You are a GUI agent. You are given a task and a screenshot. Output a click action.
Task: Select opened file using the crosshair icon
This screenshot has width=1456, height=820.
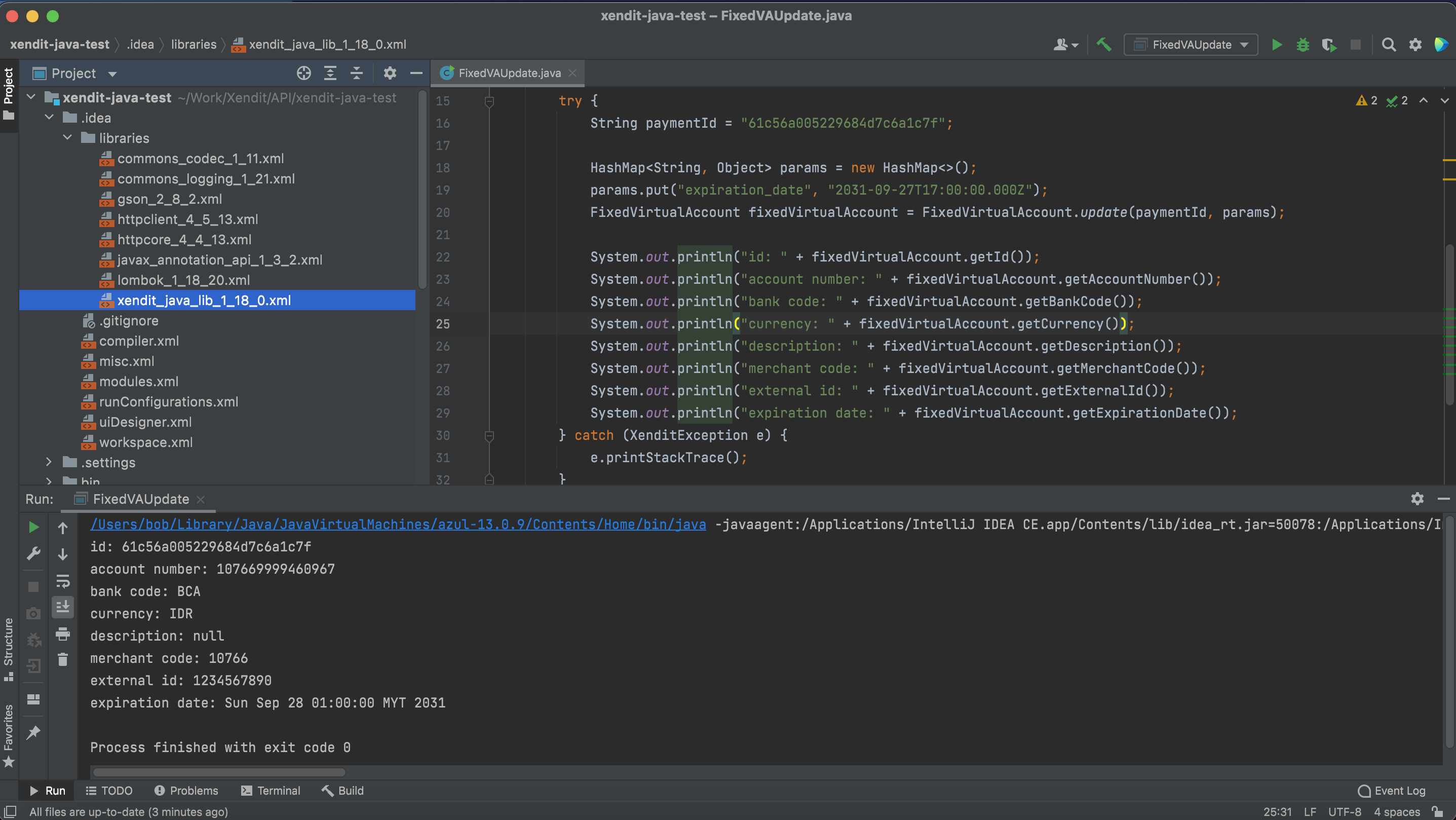(303, 73)
